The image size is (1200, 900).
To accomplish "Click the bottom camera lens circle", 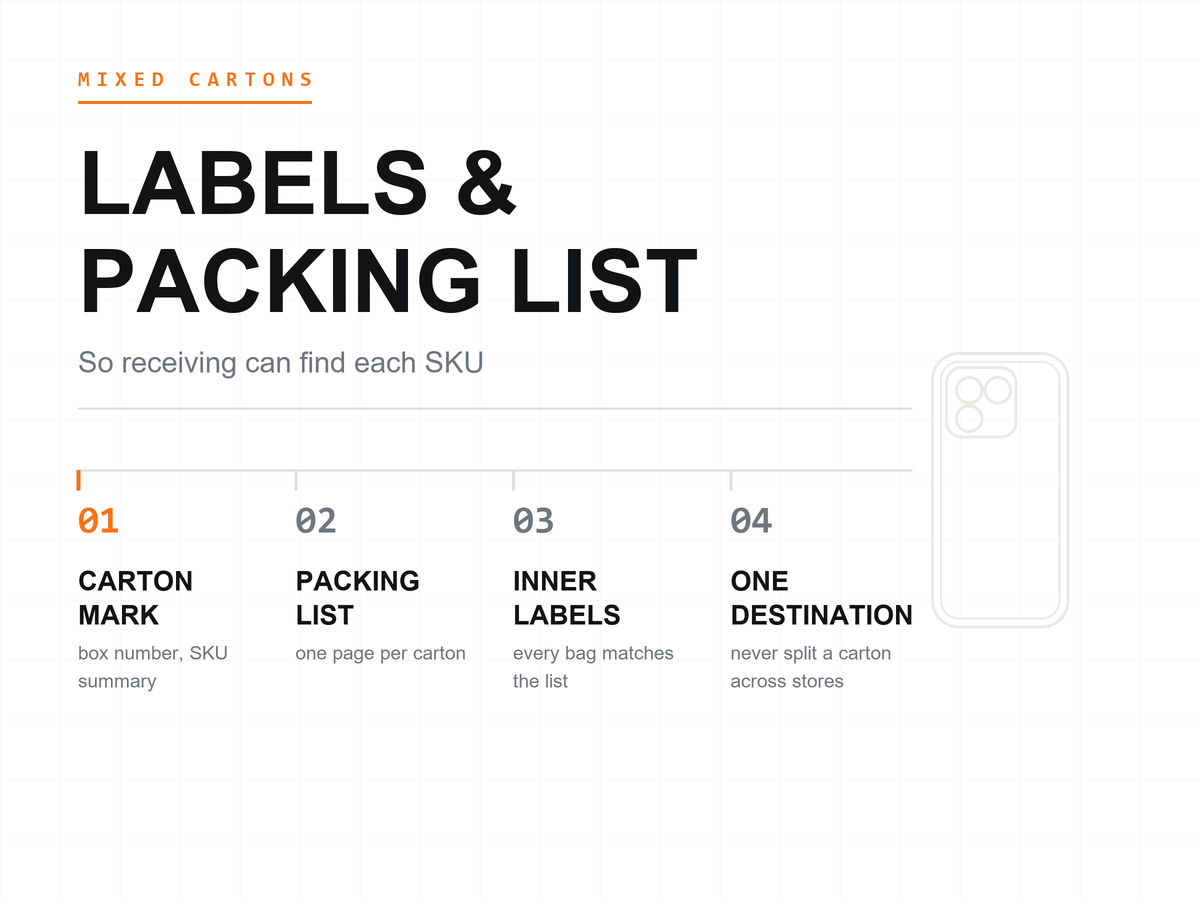I will tap(969, 418).
